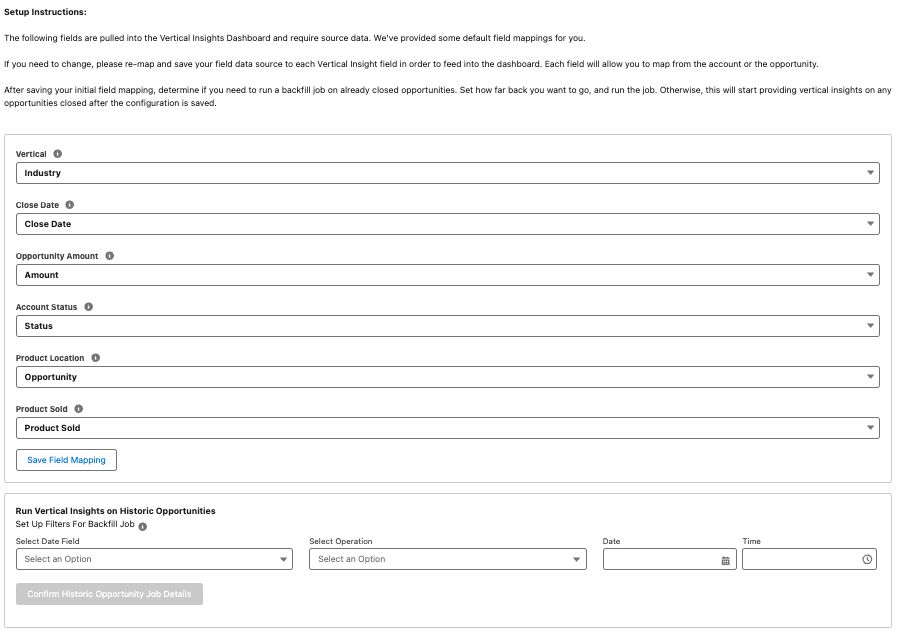Click info icon next to Vertical label
Image resolution: width=899 pixels, height=638 pixels.
click(x=57, y=154)
